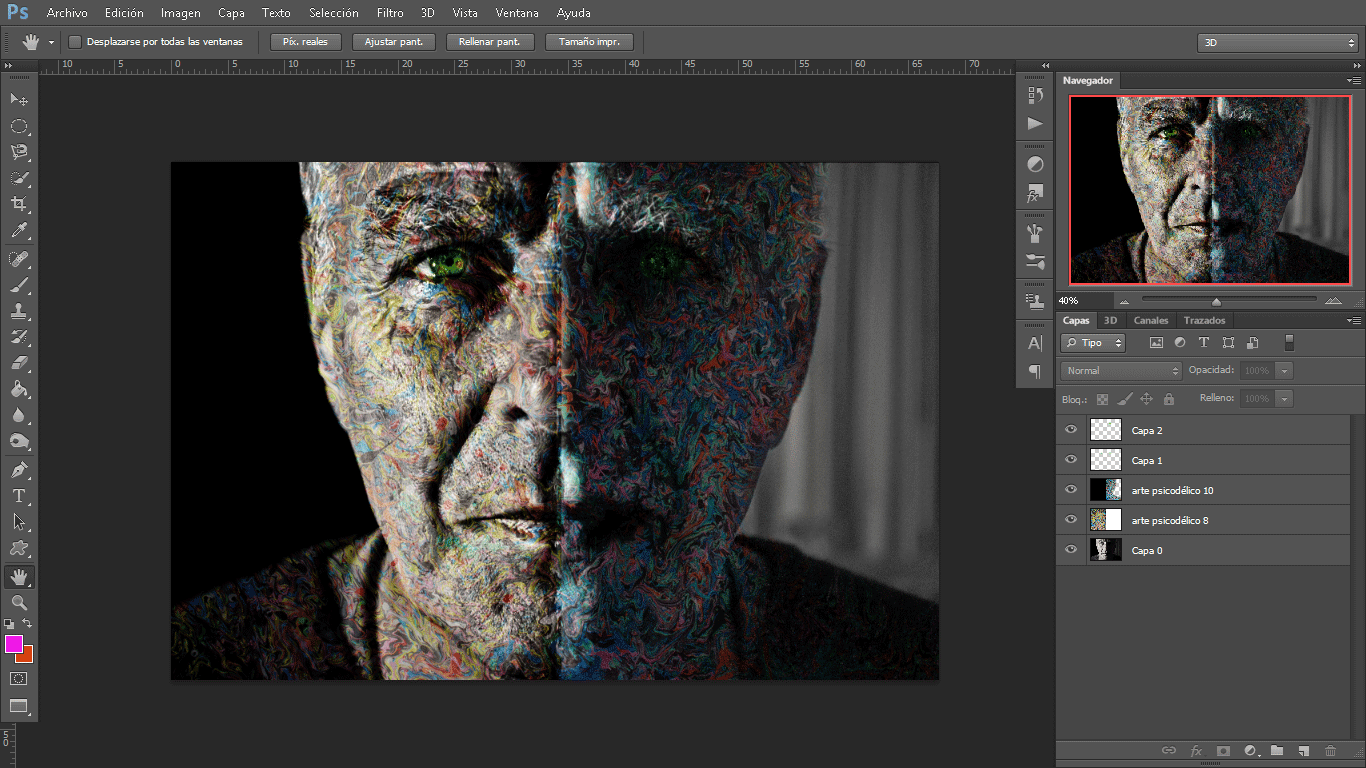Select the Paint Bucket tool
The image size is (1366, 768).
coord(18,390)
